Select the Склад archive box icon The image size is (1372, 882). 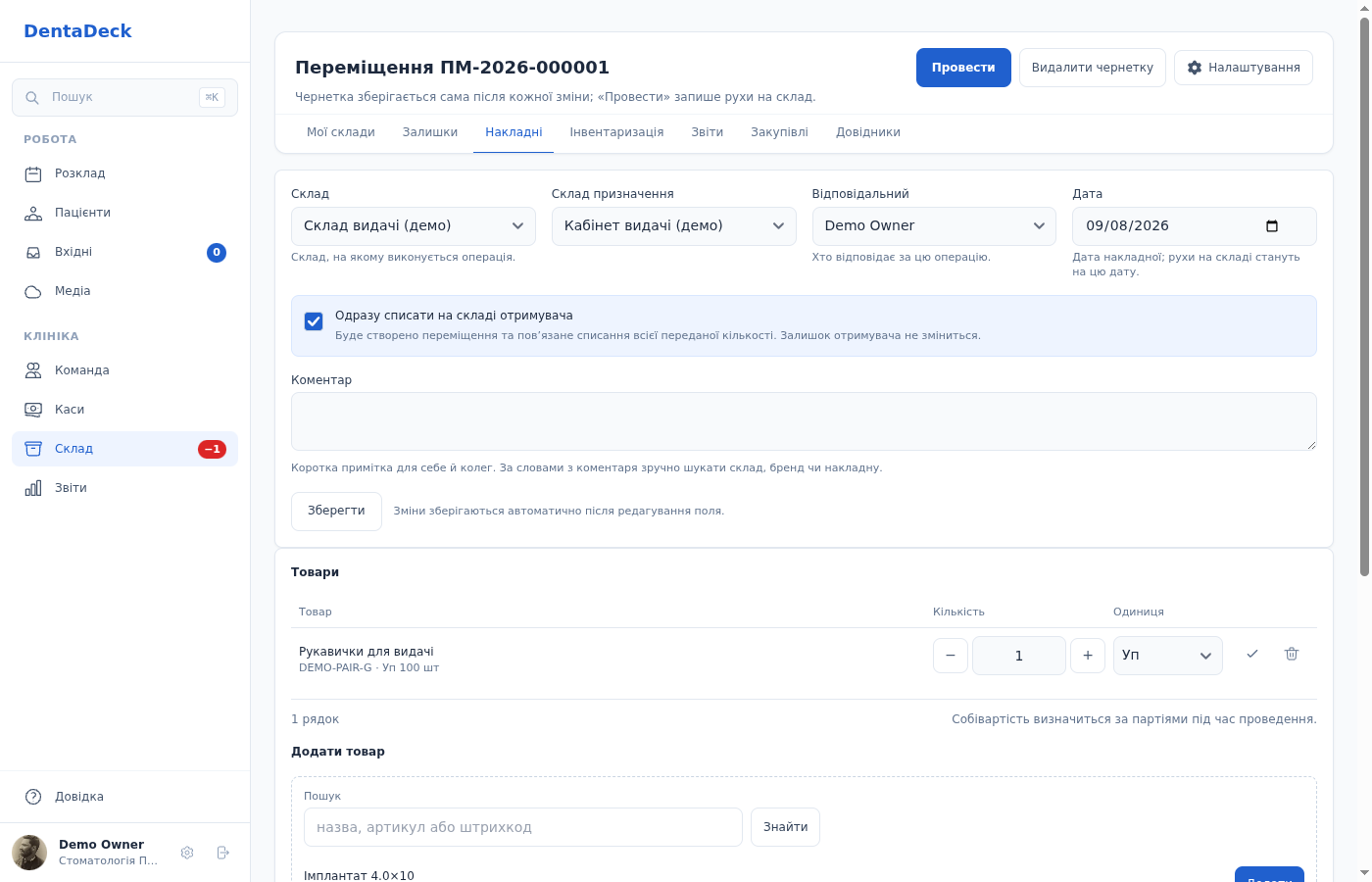pyautogui.click(x=33, y=449)
